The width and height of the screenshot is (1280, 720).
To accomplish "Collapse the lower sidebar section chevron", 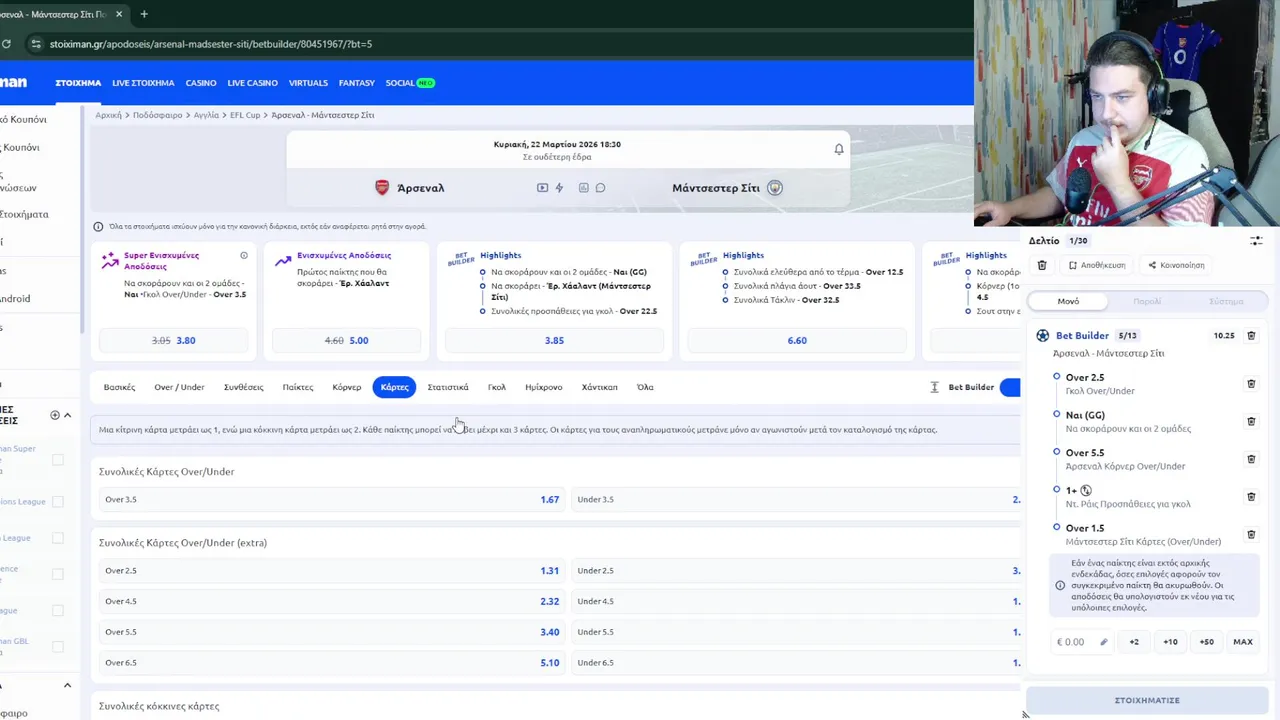I will click(x=67, y=686).
